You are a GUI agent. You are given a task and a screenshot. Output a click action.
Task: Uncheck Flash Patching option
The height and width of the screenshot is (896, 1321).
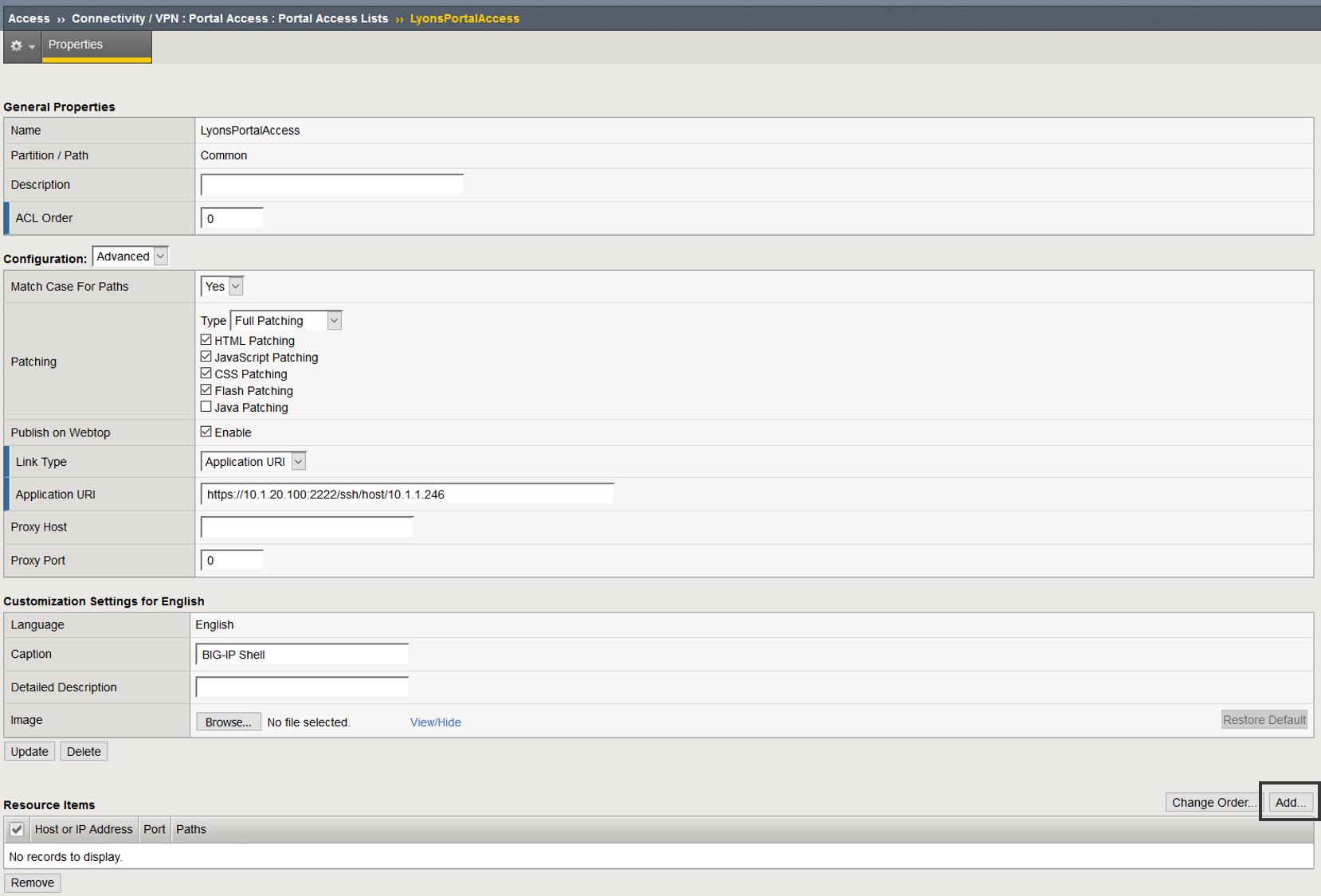pyautogui.click(x=206, y=390)
